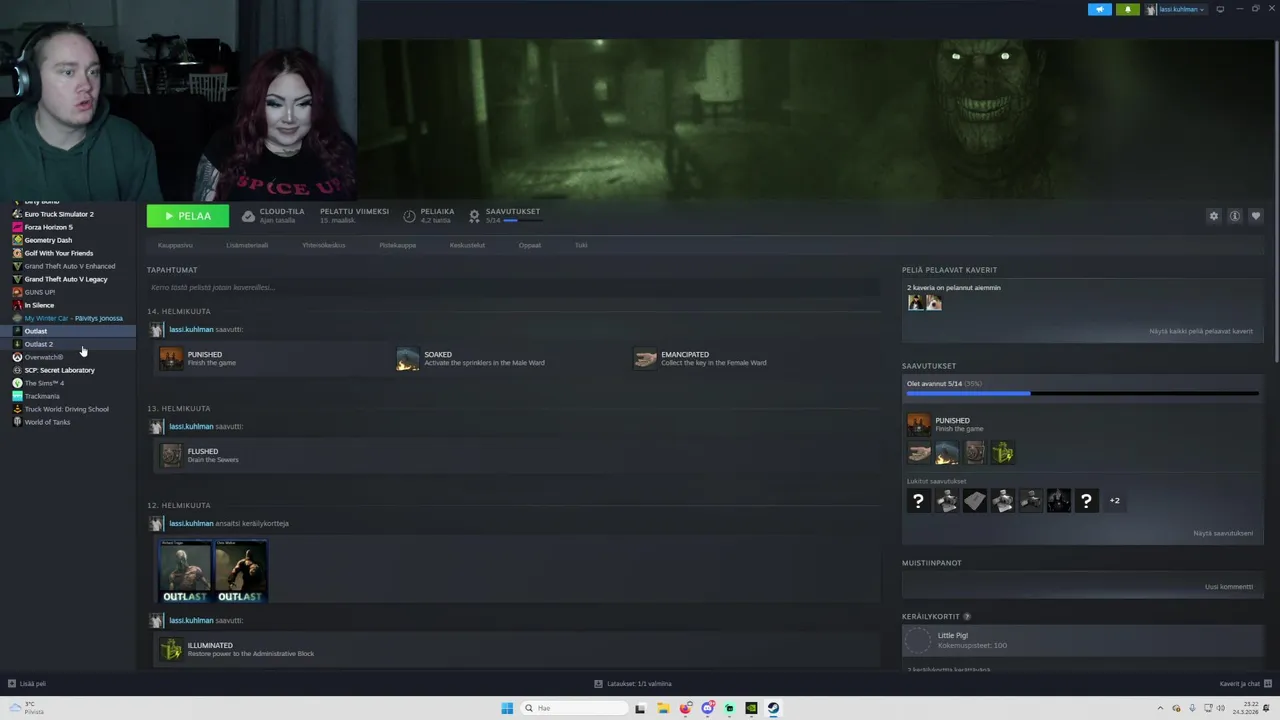Open File Explorer from the taskbar
This screenshot has width=1280, height=720.
(x=662, y=708)
